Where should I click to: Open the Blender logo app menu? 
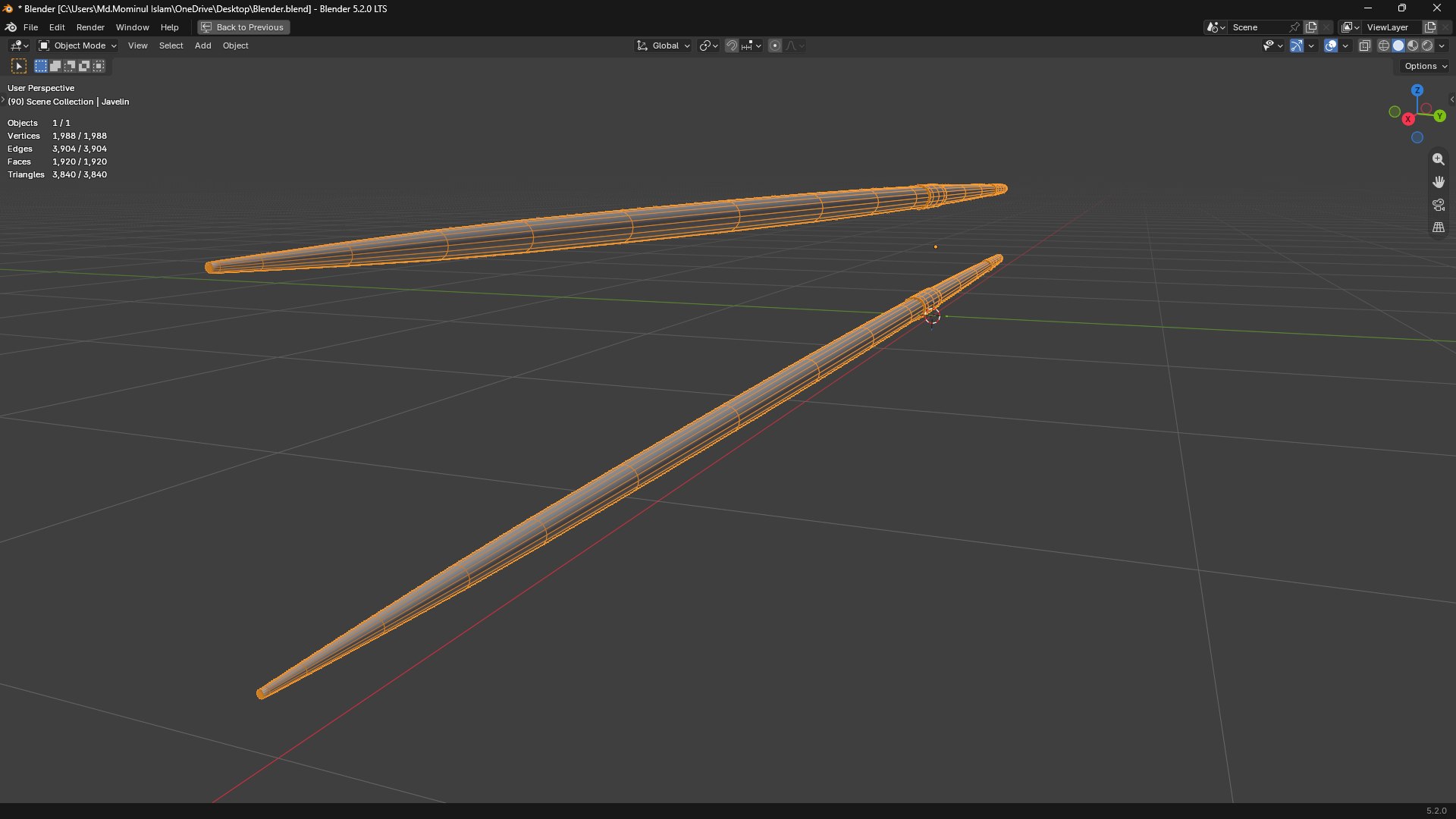(x=11, y=27)
